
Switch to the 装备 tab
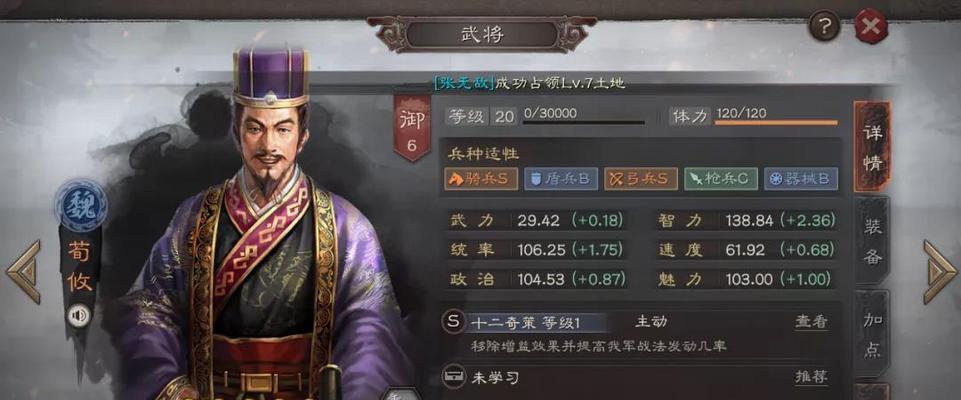point(873,242)
